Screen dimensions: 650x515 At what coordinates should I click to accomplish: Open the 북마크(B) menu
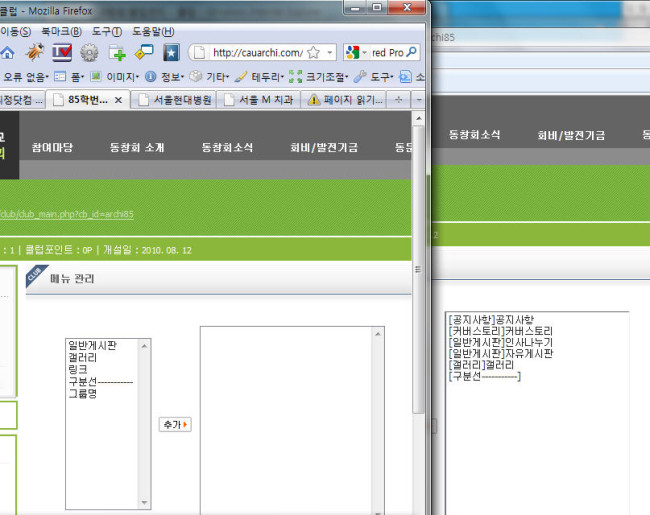pos(61,32)
